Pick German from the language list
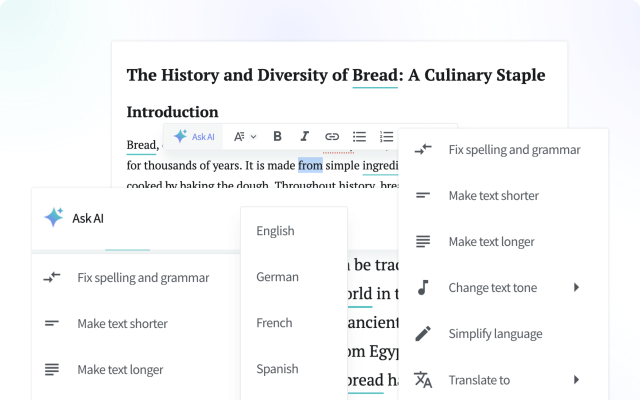The image size is (640, 400). click(276, 277)
